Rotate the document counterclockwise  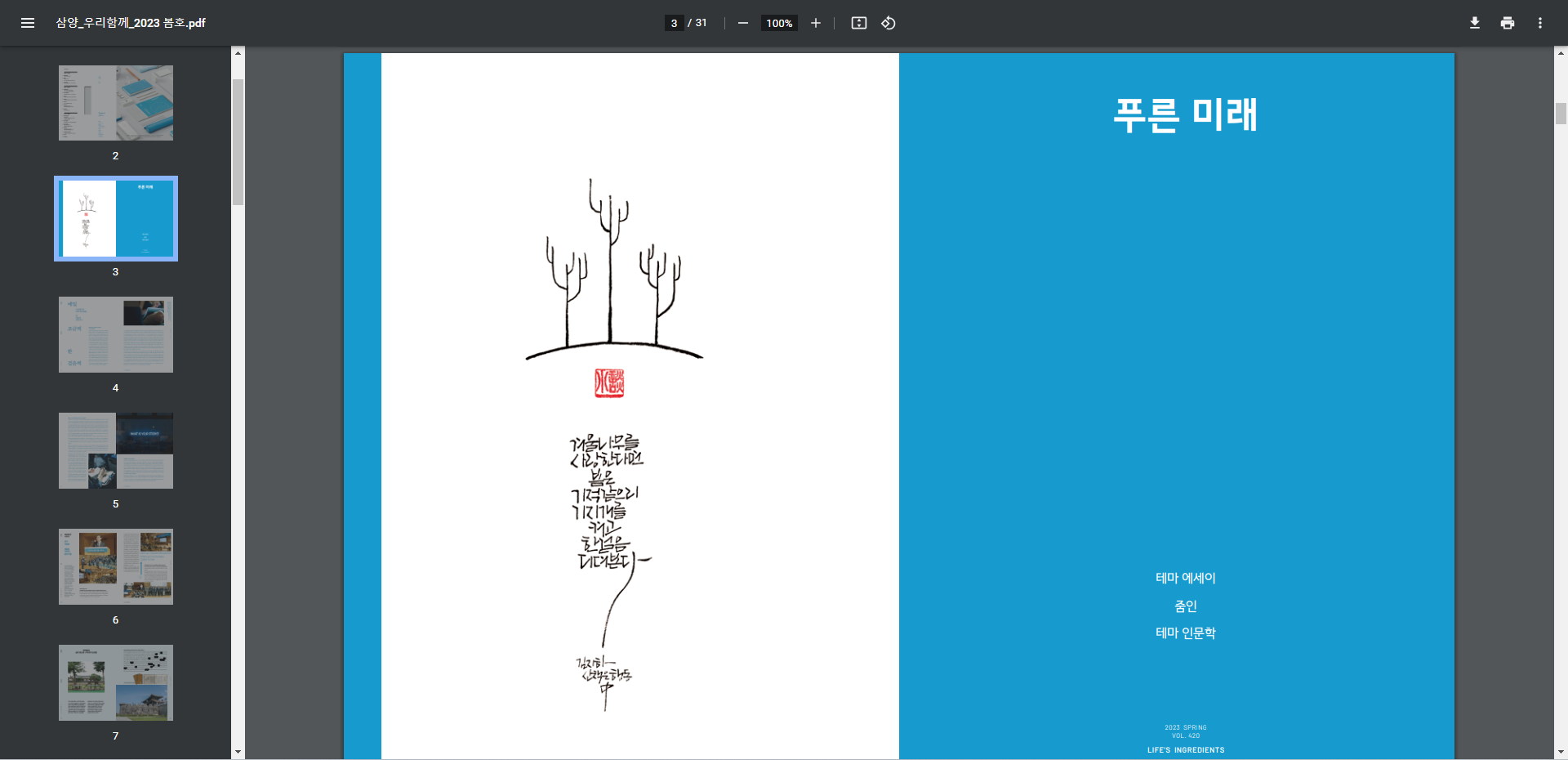click(x=889, y=23)
